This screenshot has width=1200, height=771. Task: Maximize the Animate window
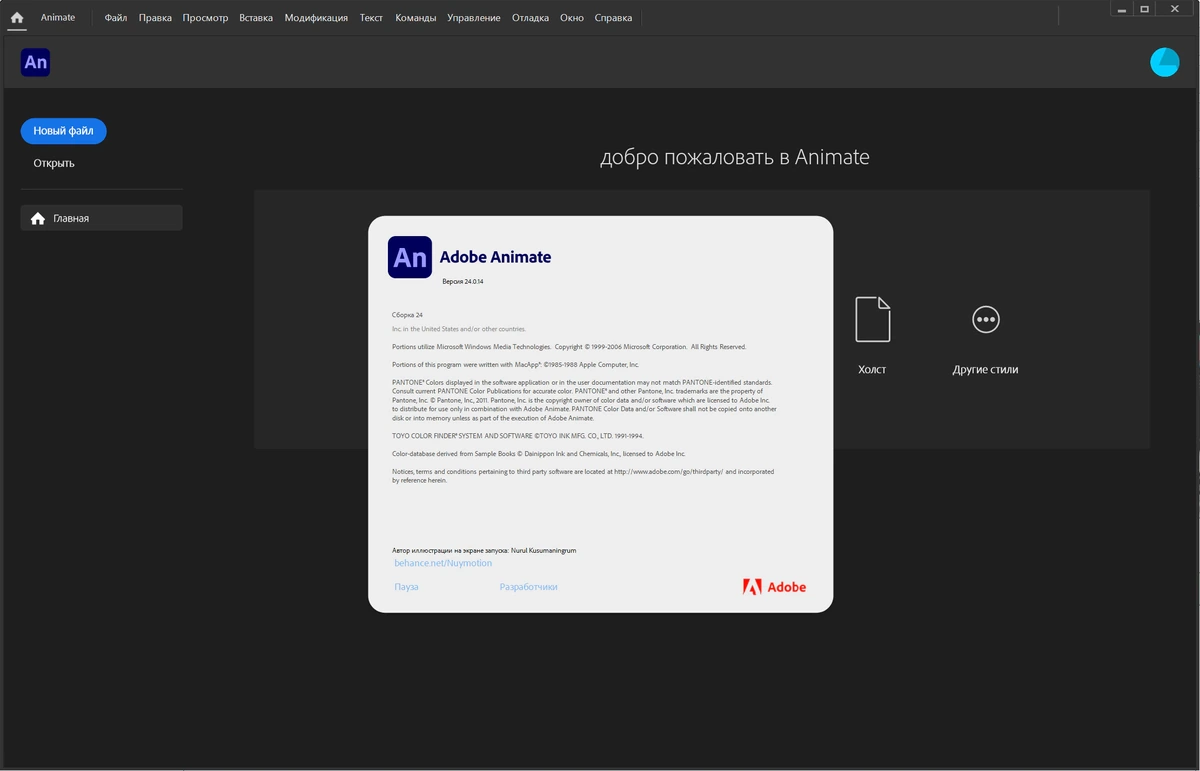pyautogui.click(x=1145, y=8)
